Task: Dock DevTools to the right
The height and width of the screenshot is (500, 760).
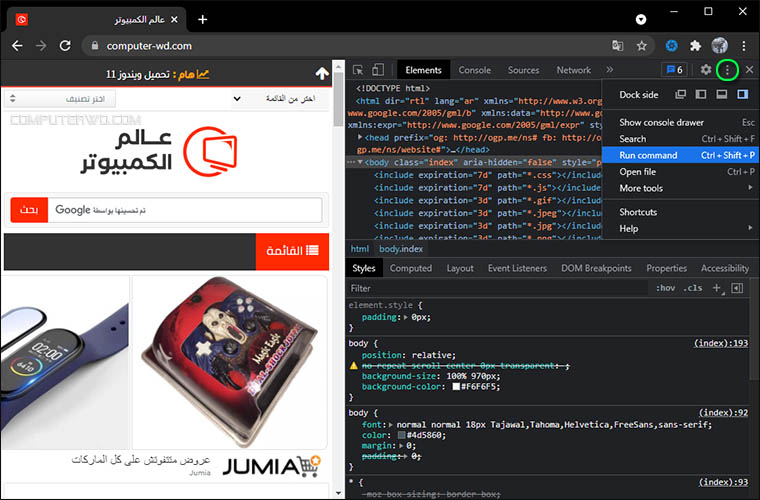Action: [x=743, y=94]
